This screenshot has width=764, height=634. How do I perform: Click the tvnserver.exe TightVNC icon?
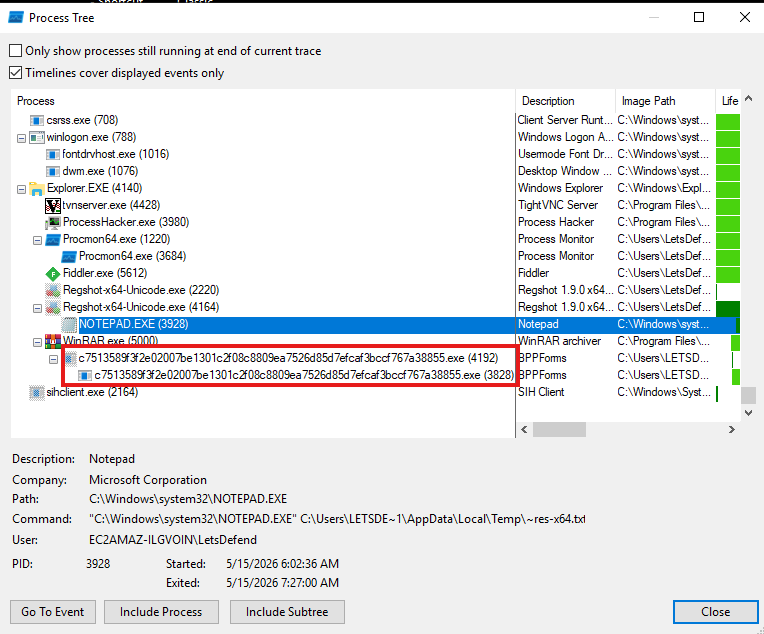pyautogui.click(x=53, y=206)
